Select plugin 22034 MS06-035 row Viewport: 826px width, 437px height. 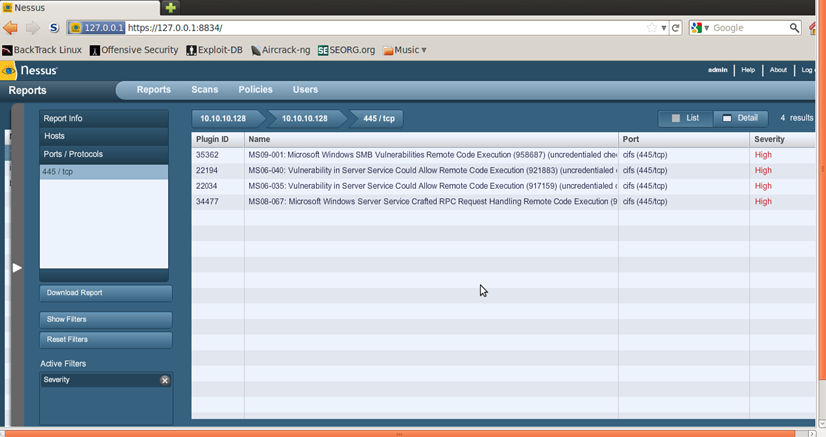pos(503,186)
